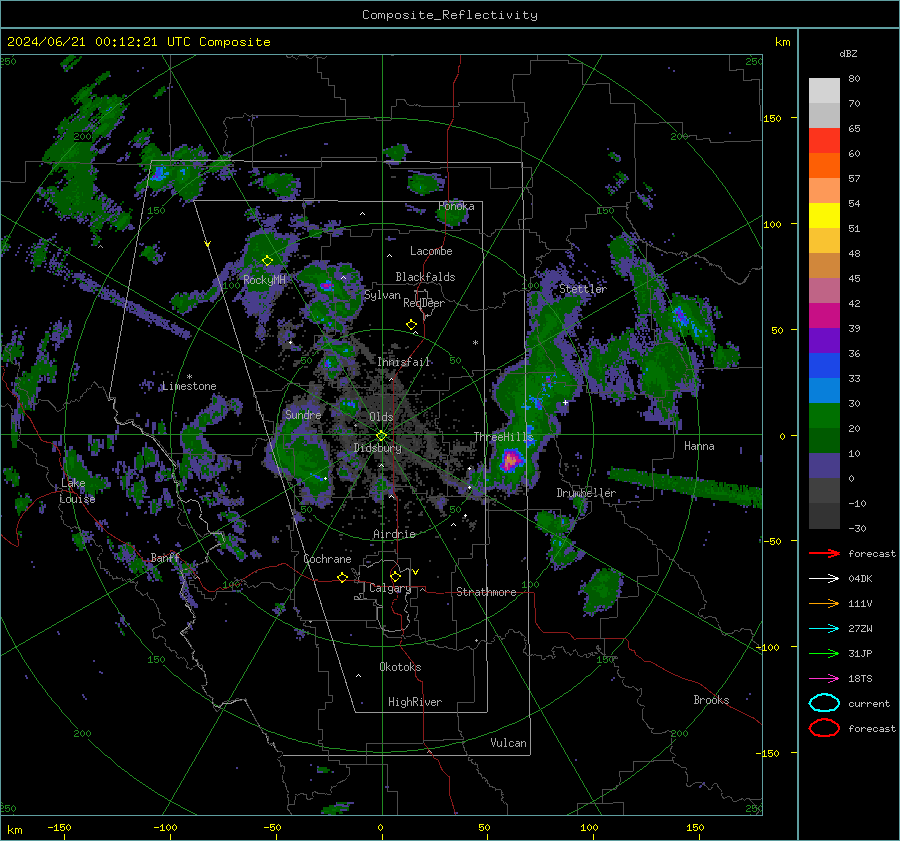900x841 pixels.
Task: Click the ThreeHills city label
Action: pos(503,437)
